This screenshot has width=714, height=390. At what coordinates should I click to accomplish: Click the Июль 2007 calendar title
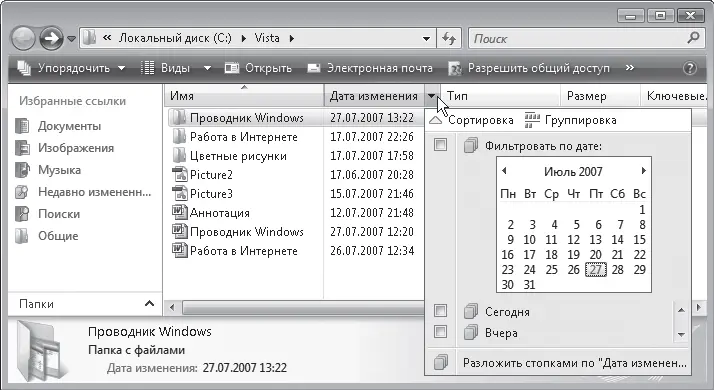[573, 172]
